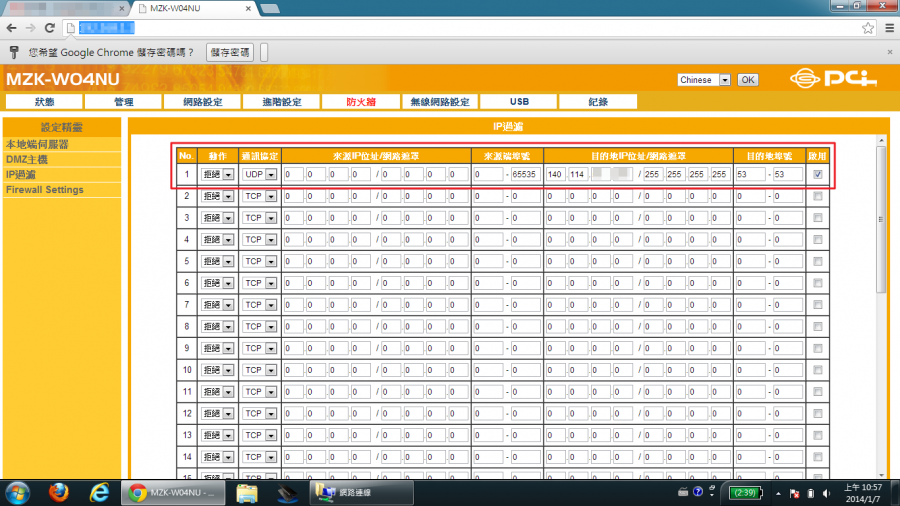Tick the enable checkbox for rule 5
Viewport: 900px width, 506px height.
(819, 261)
